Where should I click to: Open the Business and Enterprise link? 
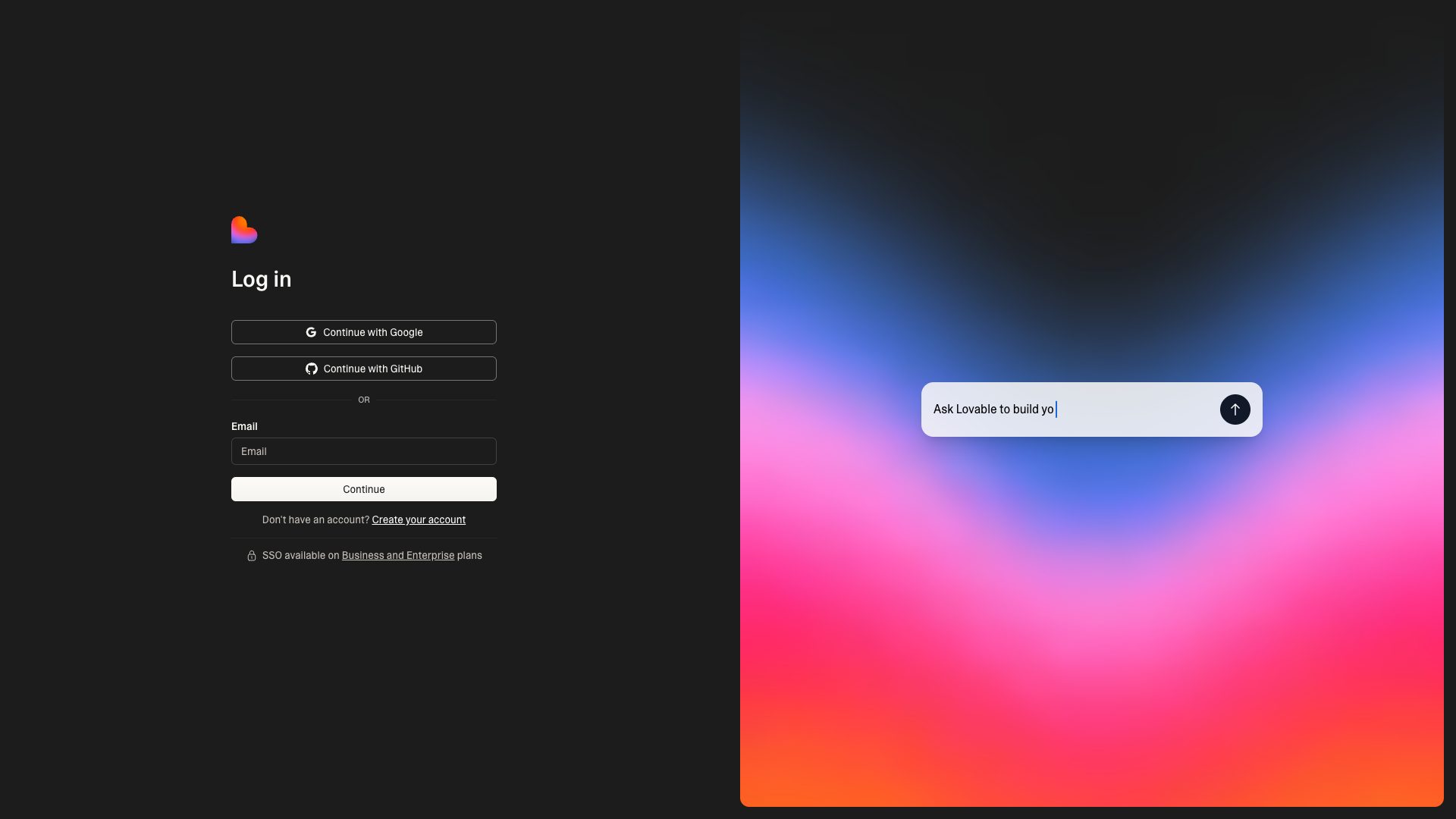pos(397,555)
